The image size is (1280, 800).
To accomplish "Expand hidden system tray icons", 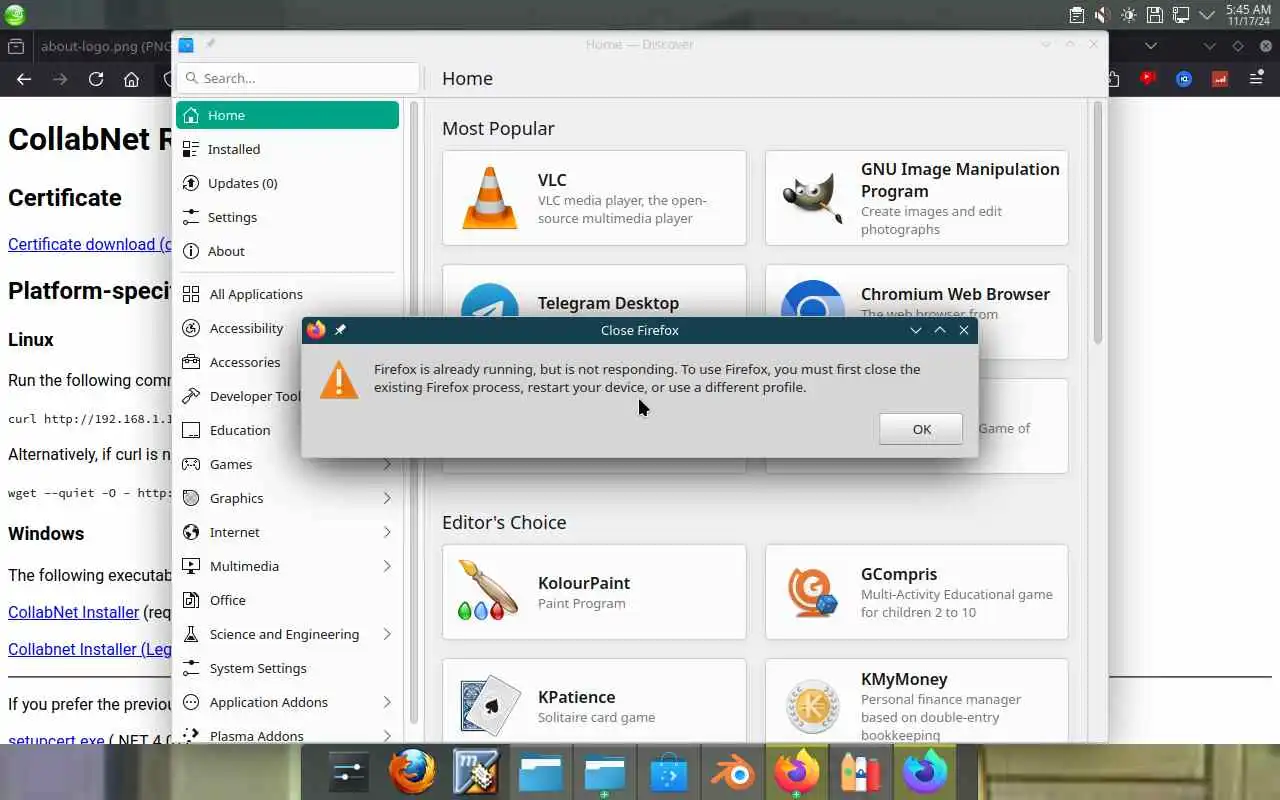I will pyautogui.click(x=1207, y=15).
